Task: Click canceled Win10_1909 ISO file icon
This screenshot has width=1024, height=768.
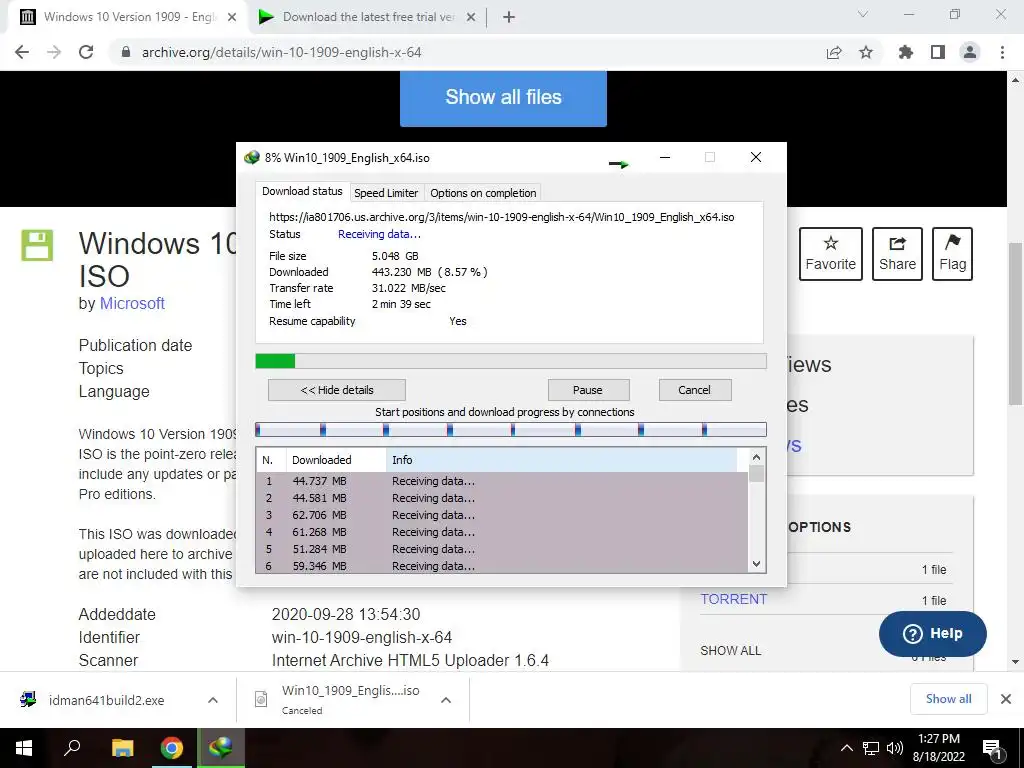Action: (261, 699)
